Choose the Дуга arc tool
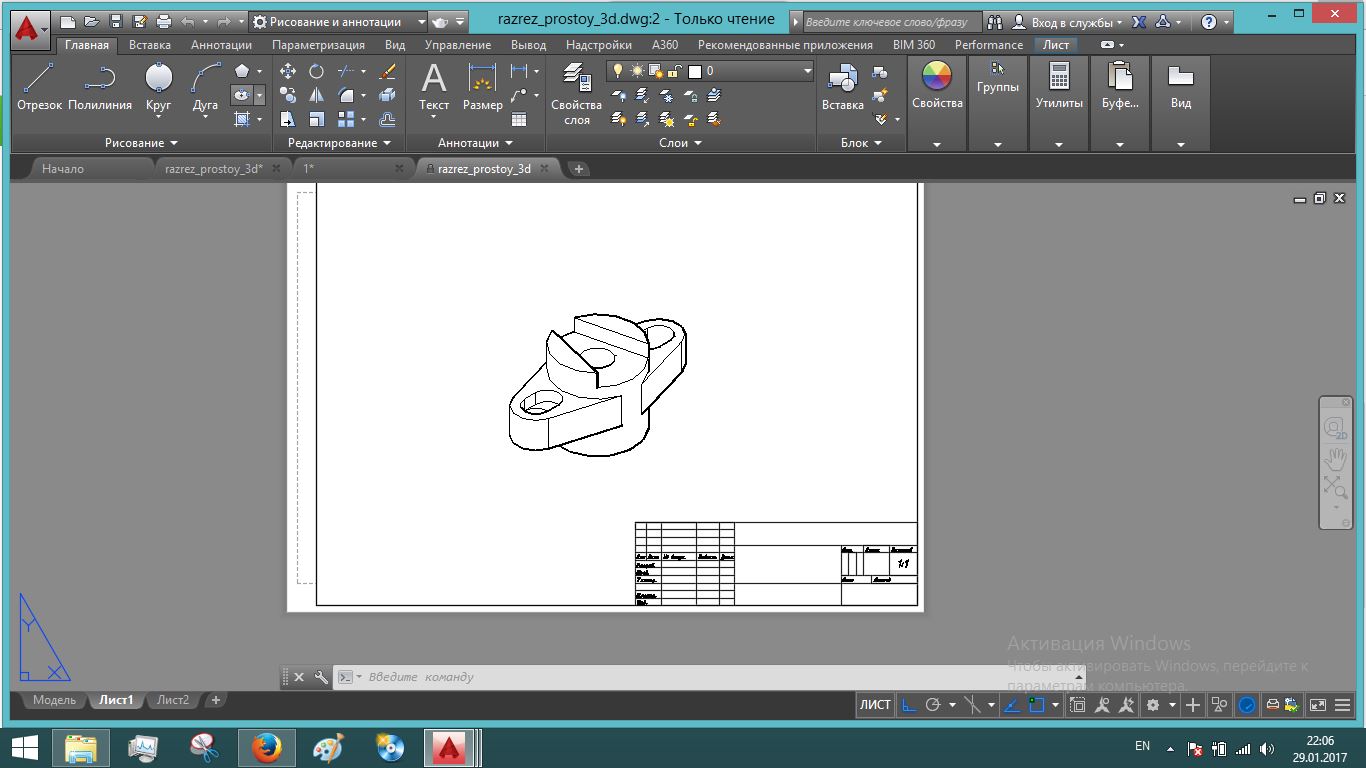 [x=205, y=87]
